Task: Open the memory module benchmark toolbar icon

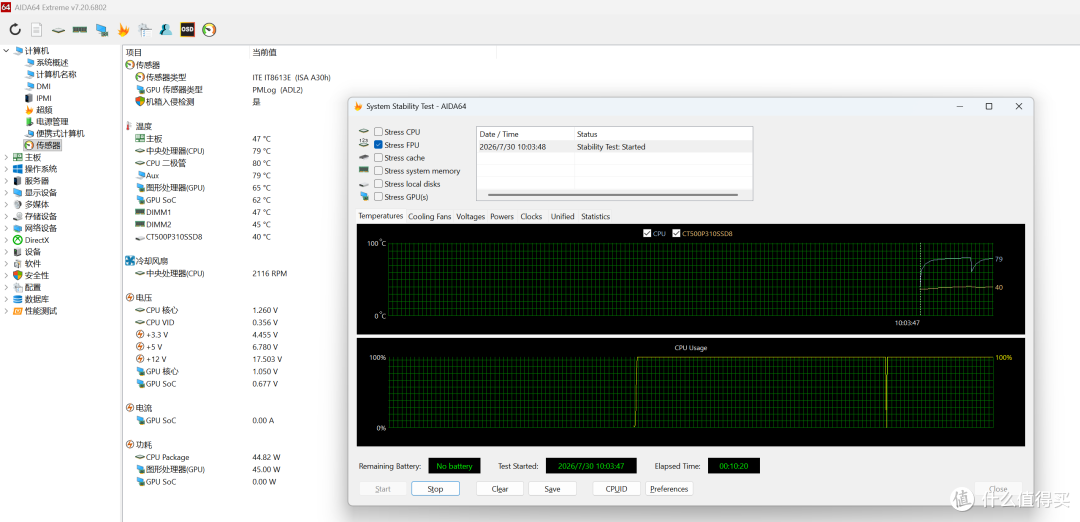Action: click(x=80, y=30)
